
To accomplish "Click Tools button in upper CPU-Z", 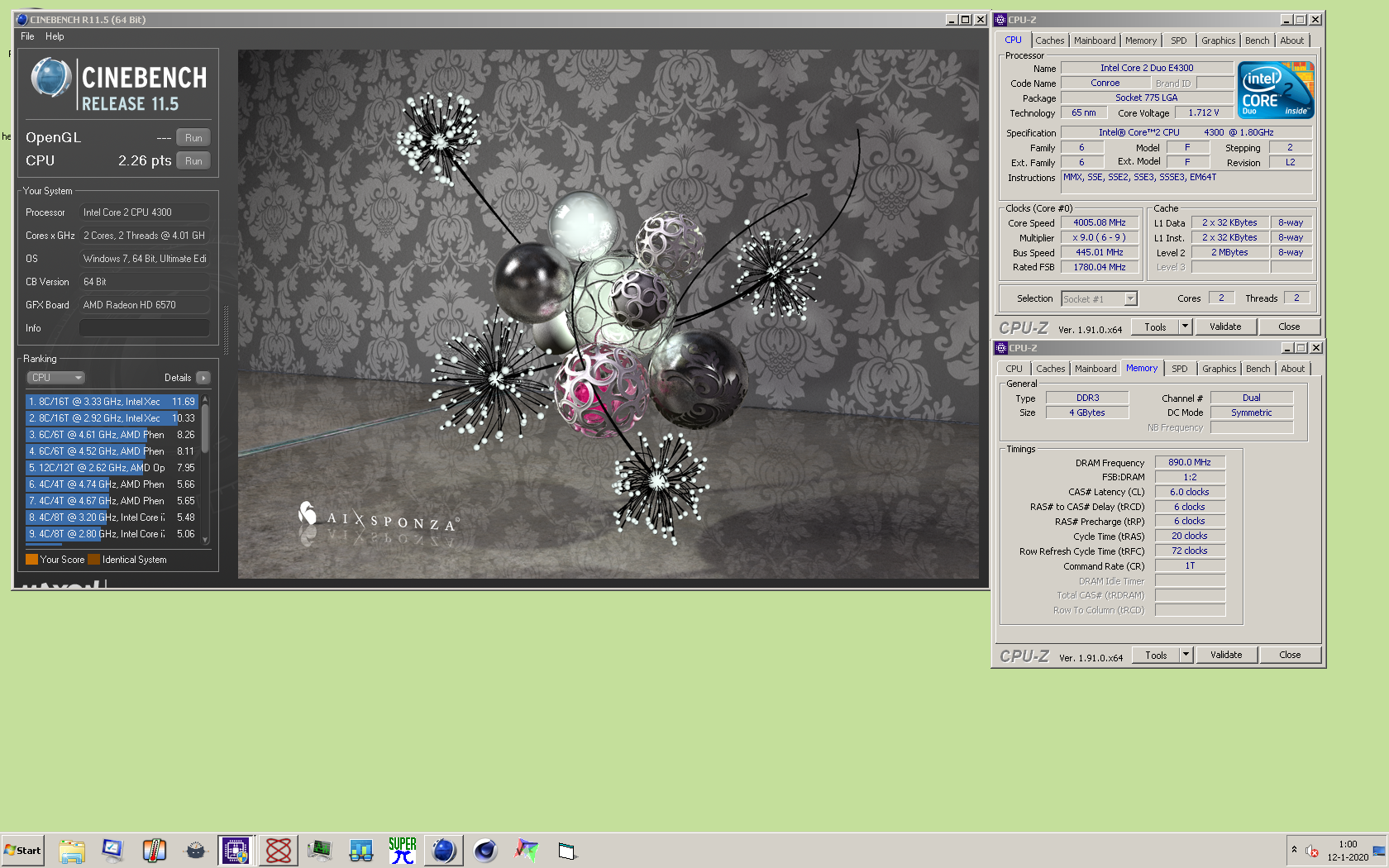I will (1155, 327).
